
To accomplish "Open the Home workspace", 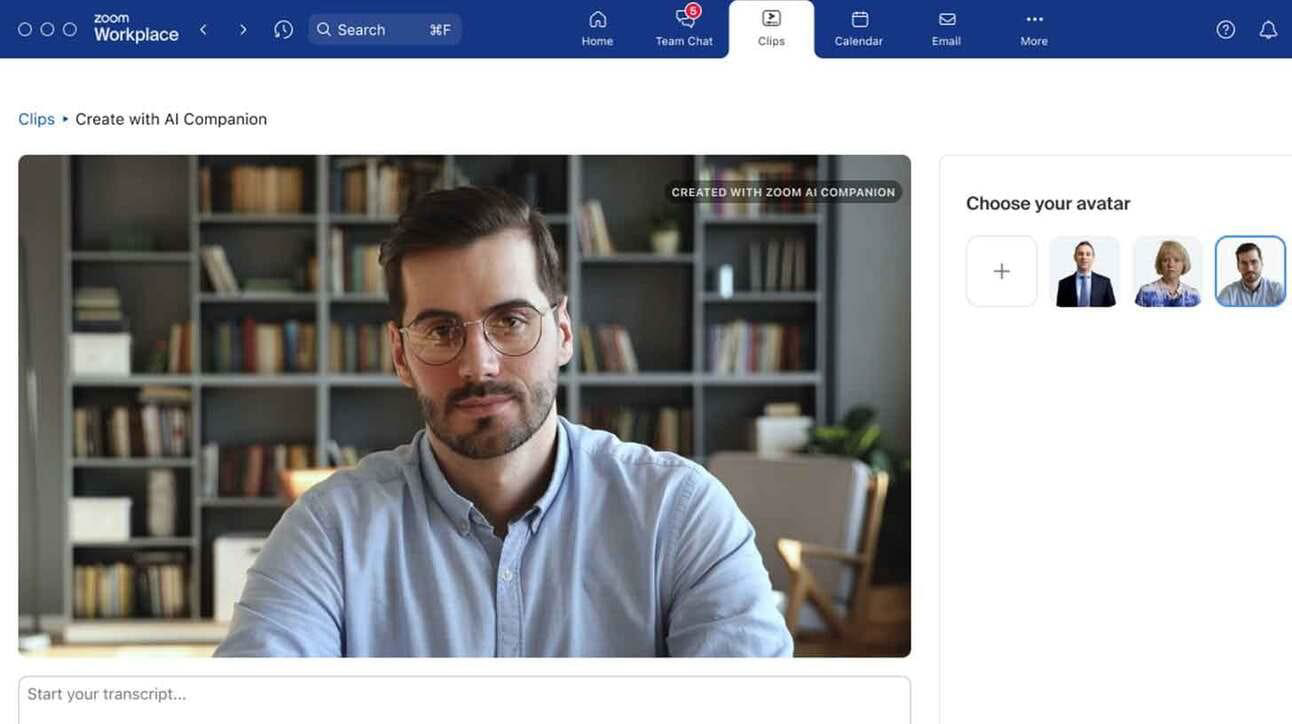I will [596, 25].
